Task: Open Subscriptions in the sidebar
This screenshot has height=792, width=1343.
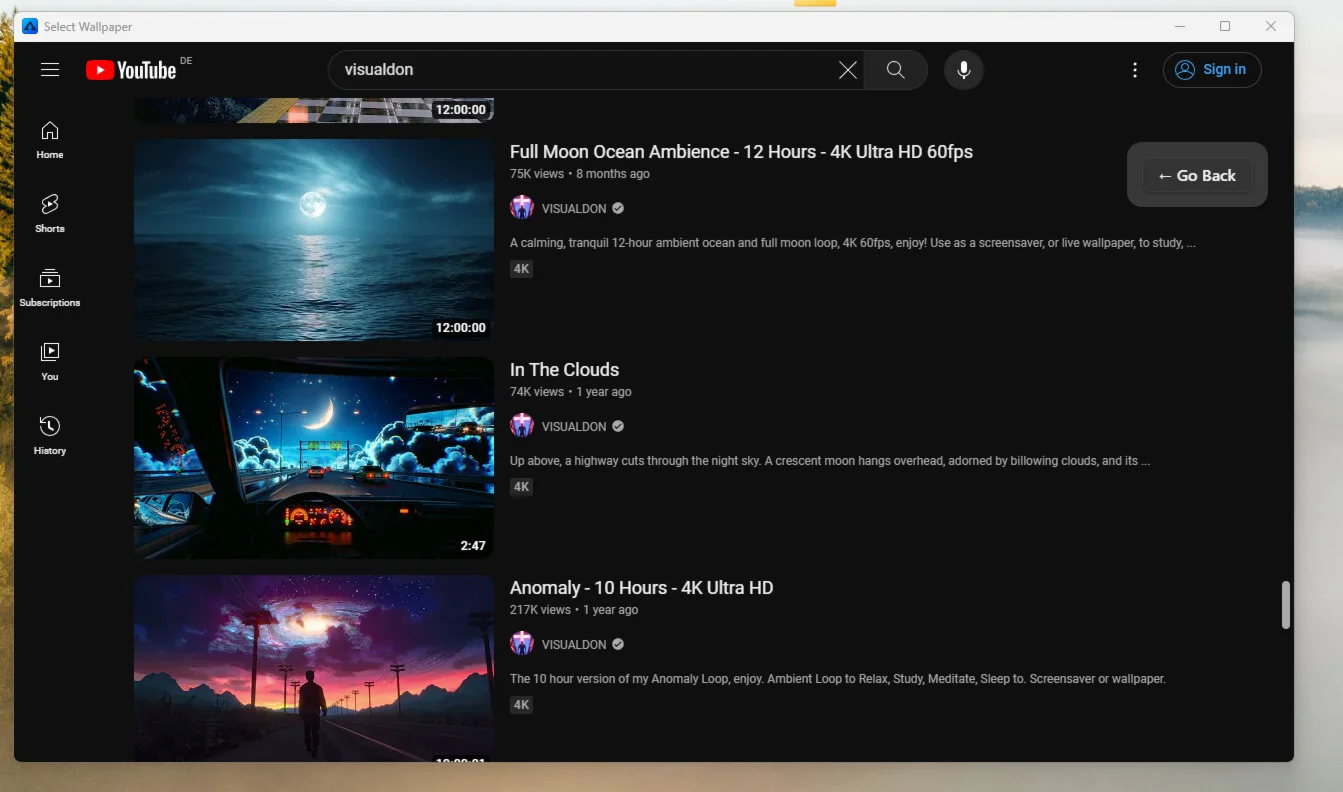Action: [x=50, y=288]
